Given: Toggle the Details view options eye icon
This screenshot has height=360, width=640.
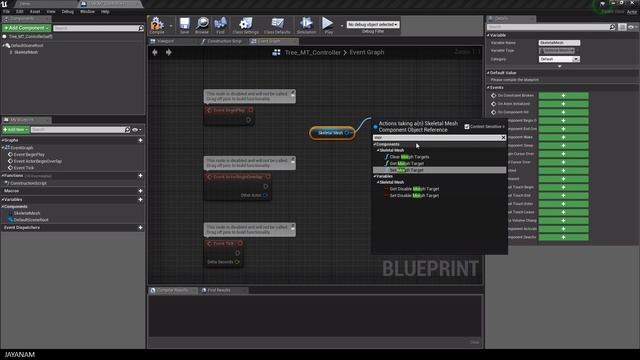Looking at the screenshot, I should click(632, 27).
